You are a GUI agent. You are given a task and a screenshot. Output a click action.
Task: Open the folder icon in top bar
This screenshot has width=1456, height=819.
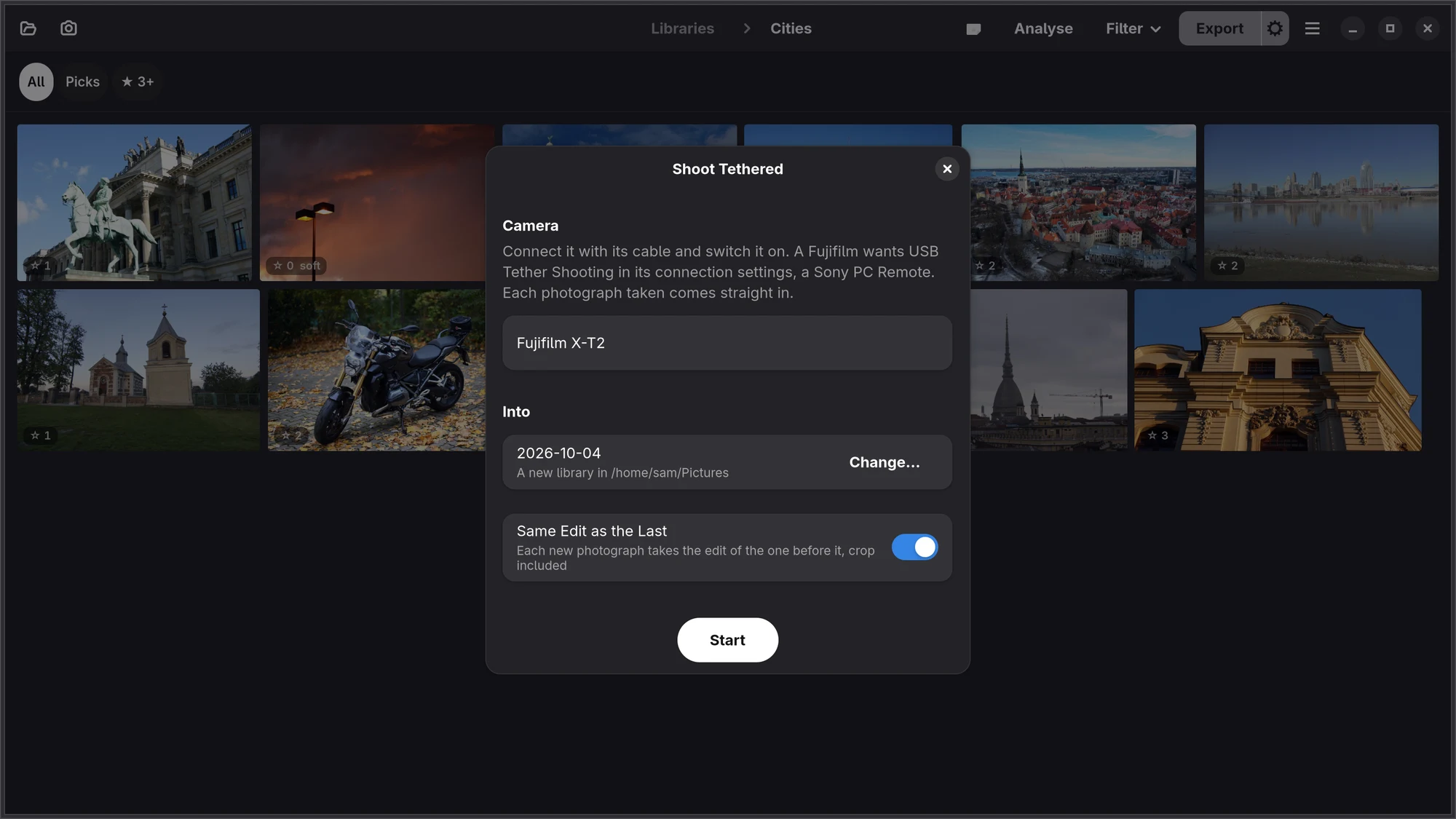tap(28, 28)
